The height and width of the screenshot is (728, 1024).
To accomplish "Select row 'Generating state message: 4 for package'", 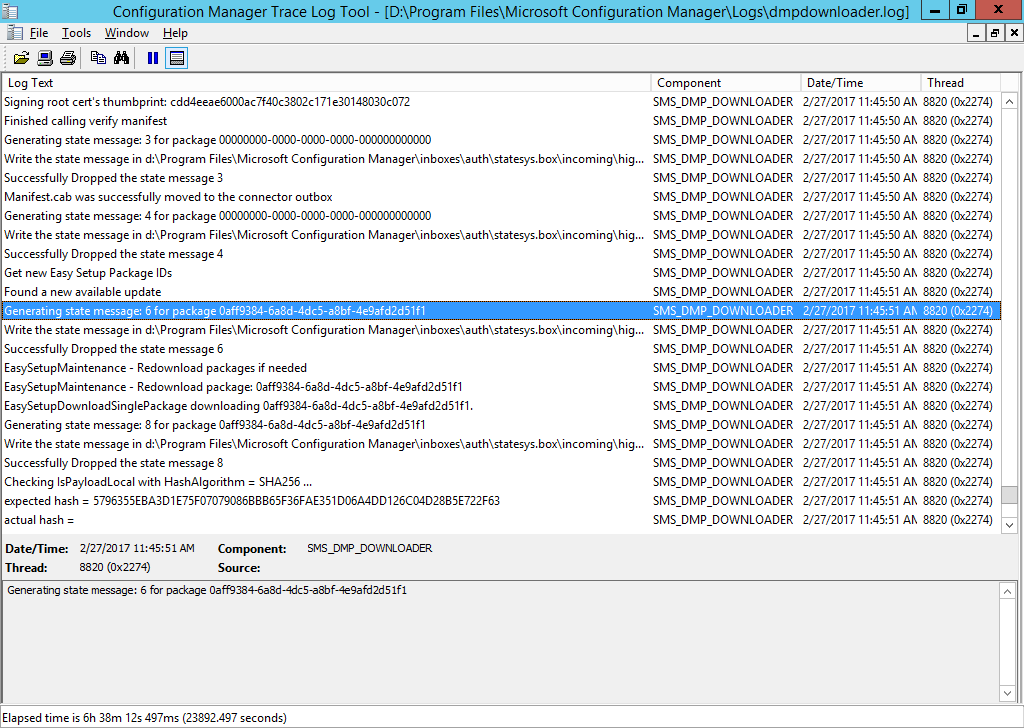I will pyautogui.click(x=501, y=215).
